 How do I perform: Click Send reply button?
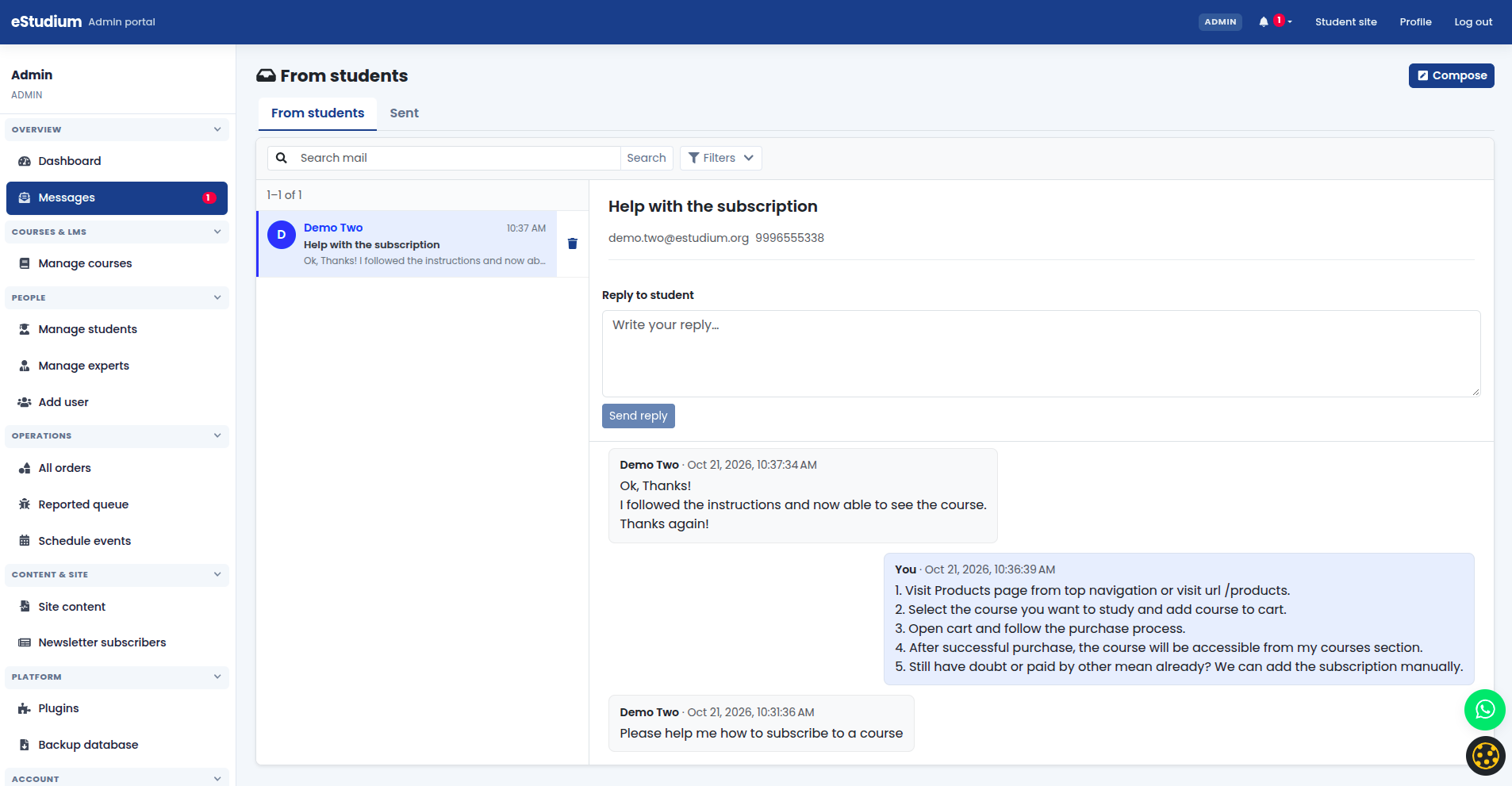638,416
